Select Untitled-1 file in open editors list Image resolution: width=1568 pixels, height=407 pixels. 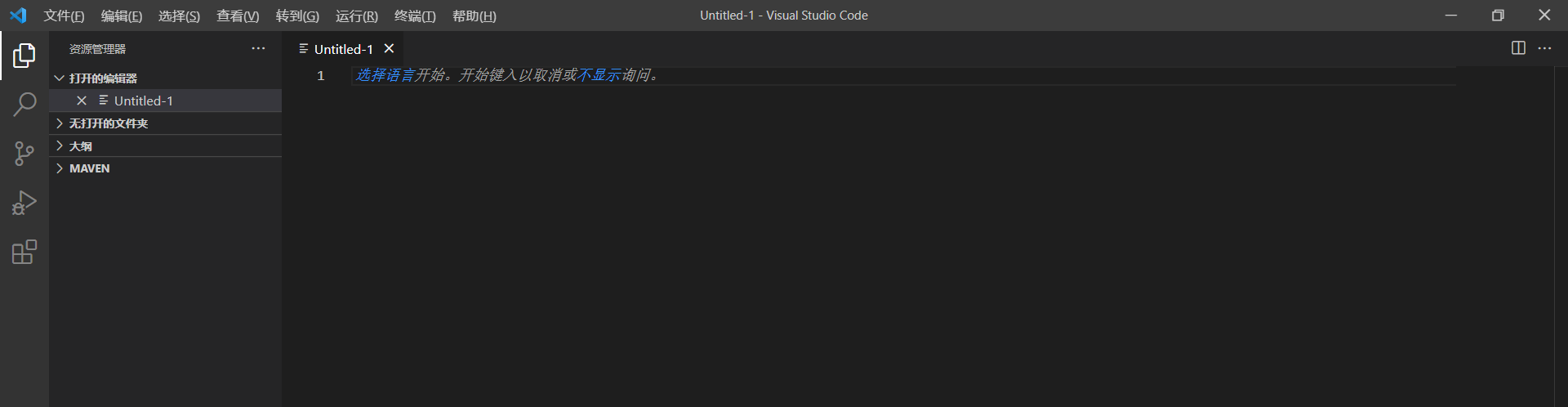(x=144, y=101)
